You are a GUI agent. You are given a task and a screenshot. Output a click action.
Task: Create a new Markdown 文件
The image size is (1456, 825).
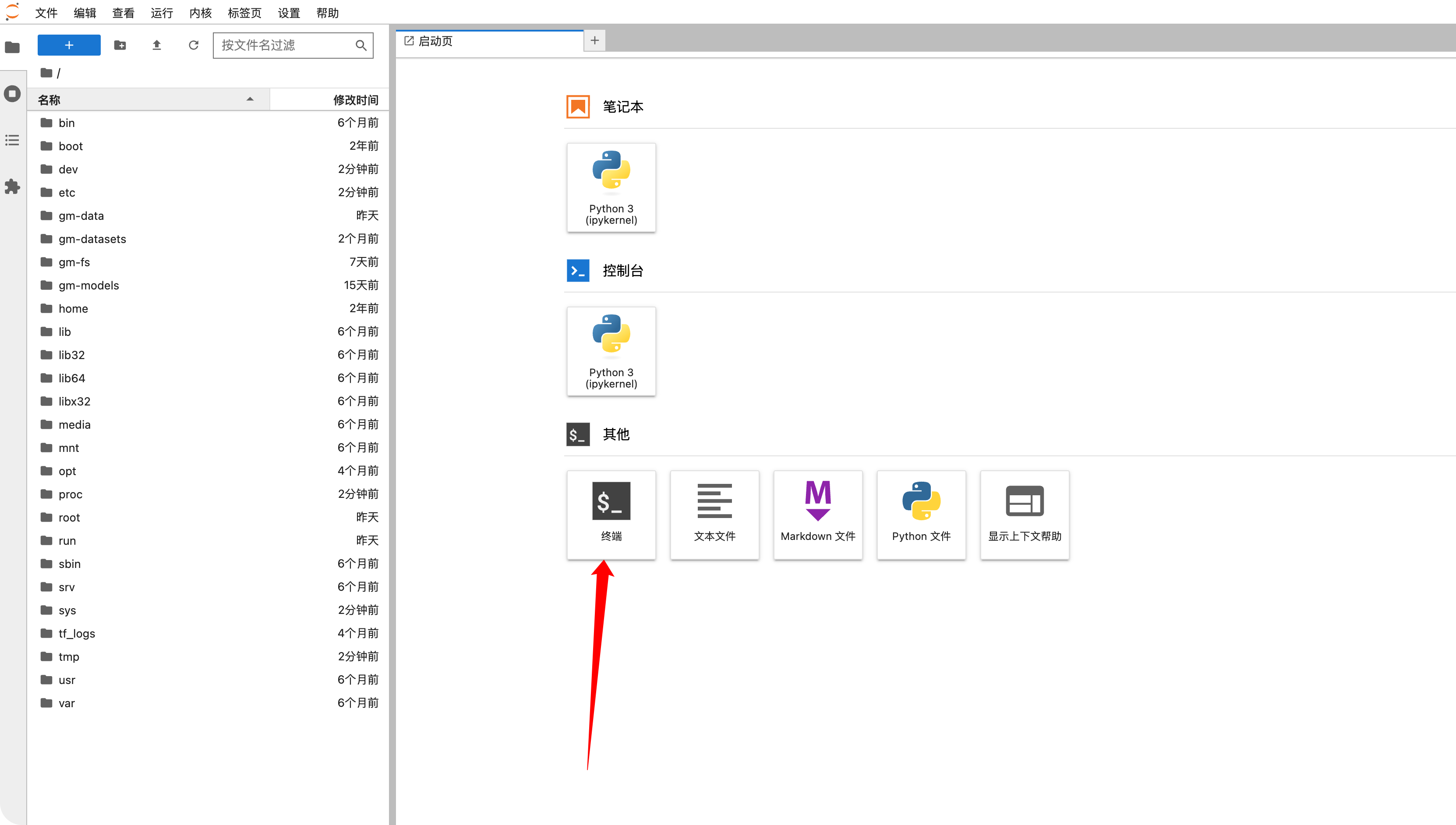coord(818,515)
